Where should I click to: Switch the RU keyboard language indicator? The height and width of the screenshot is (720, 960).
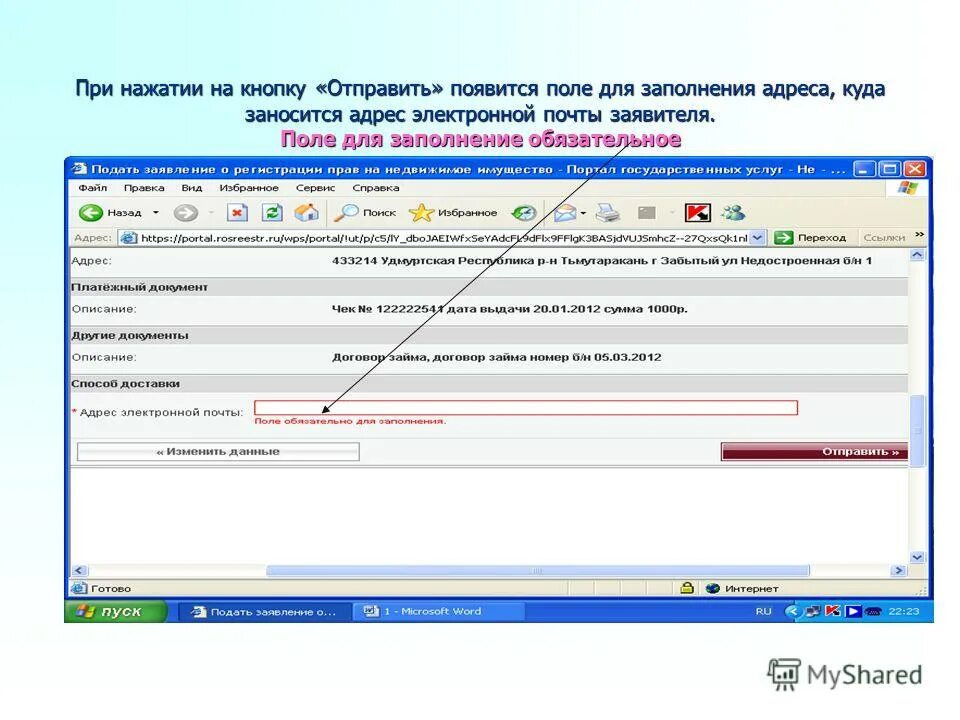[762, 610]
